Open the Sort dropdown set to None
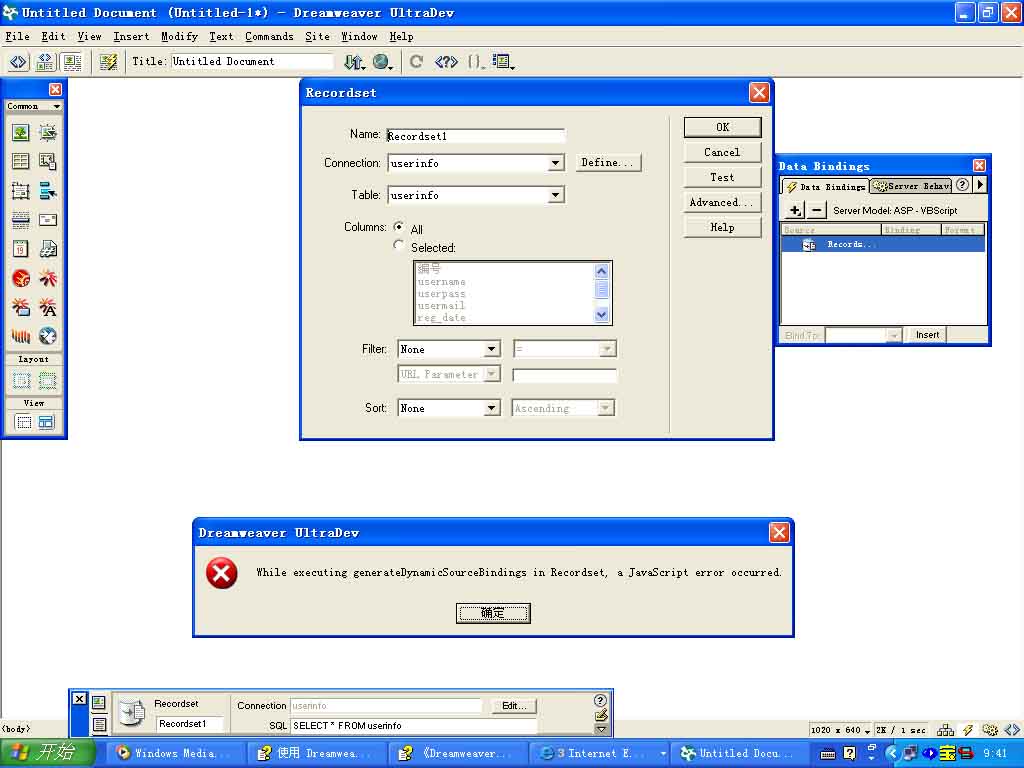 491,408
